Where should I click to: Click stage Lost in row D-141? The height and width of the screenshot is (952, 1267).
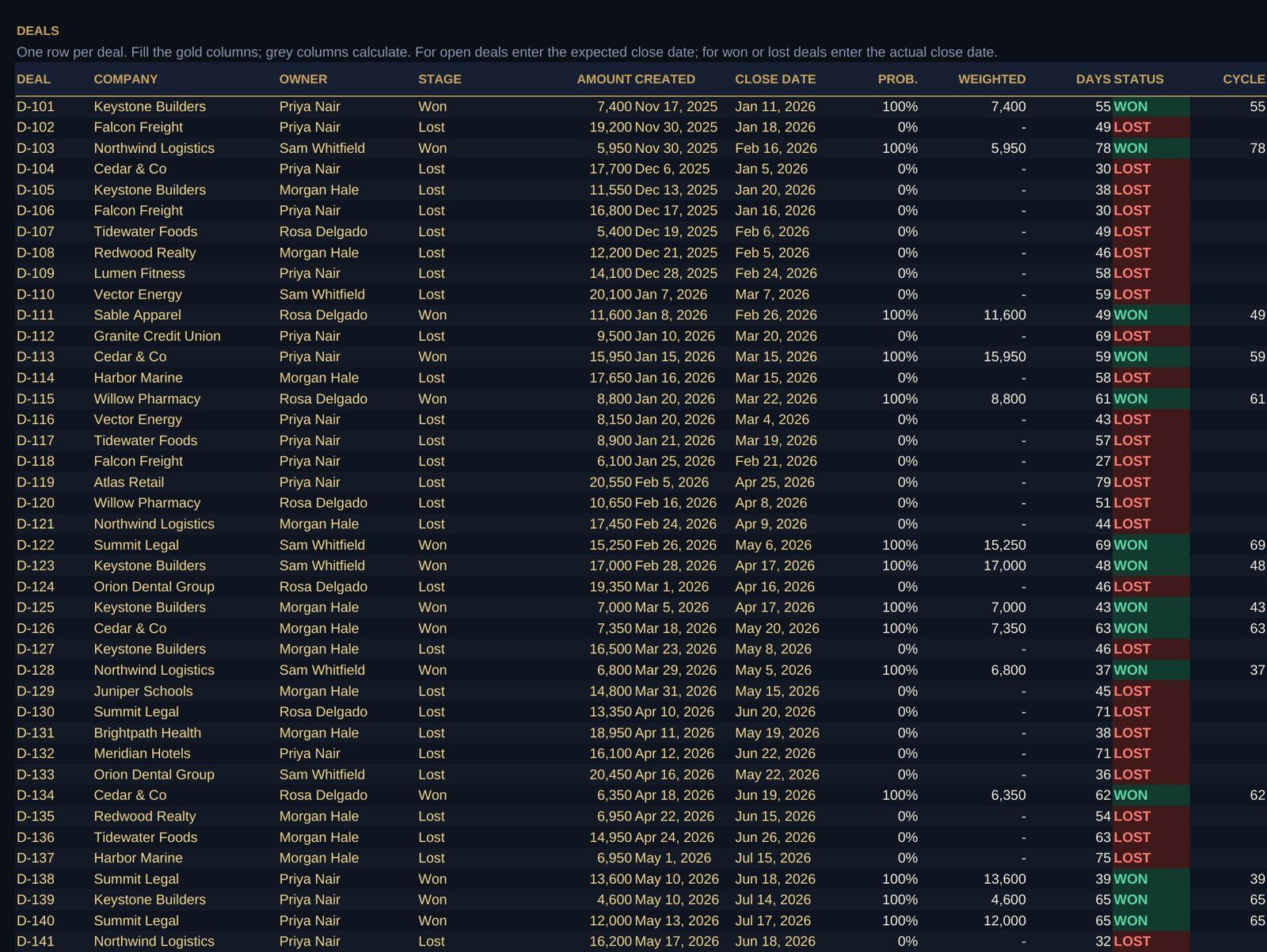click(x=432, y=942)
